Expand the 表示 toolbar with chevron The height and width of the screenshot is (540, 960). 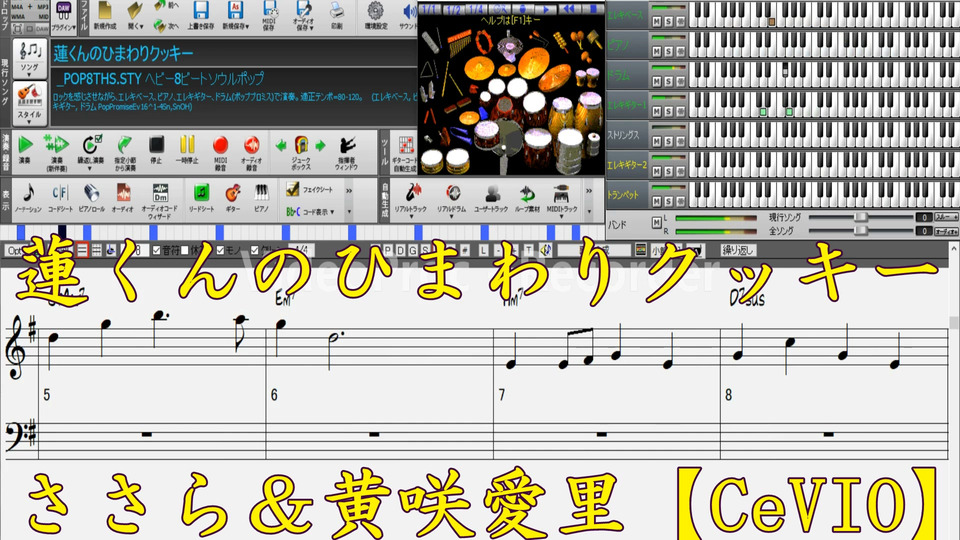pyautogui.click(x=349, y=191)
